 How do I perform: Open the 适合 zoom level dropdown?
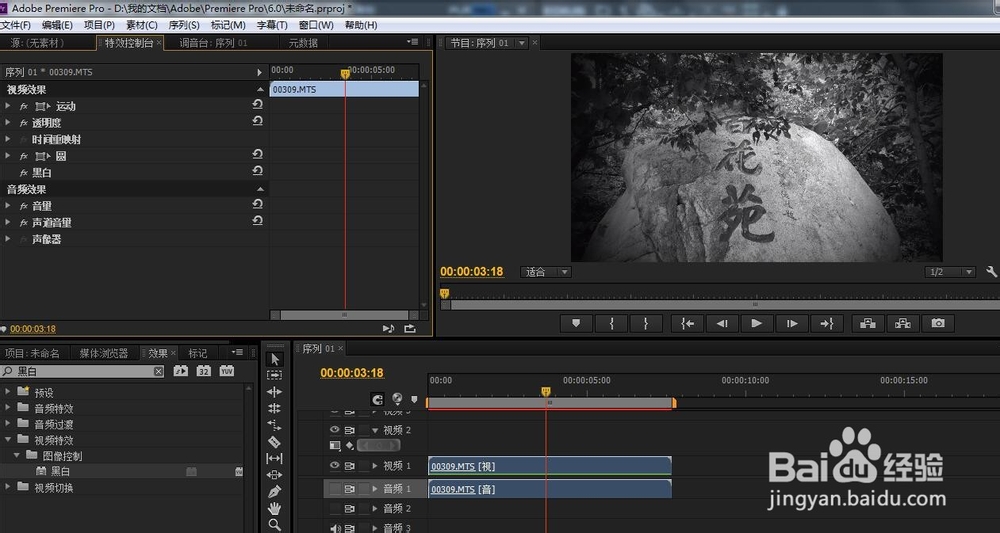point(546,272)
